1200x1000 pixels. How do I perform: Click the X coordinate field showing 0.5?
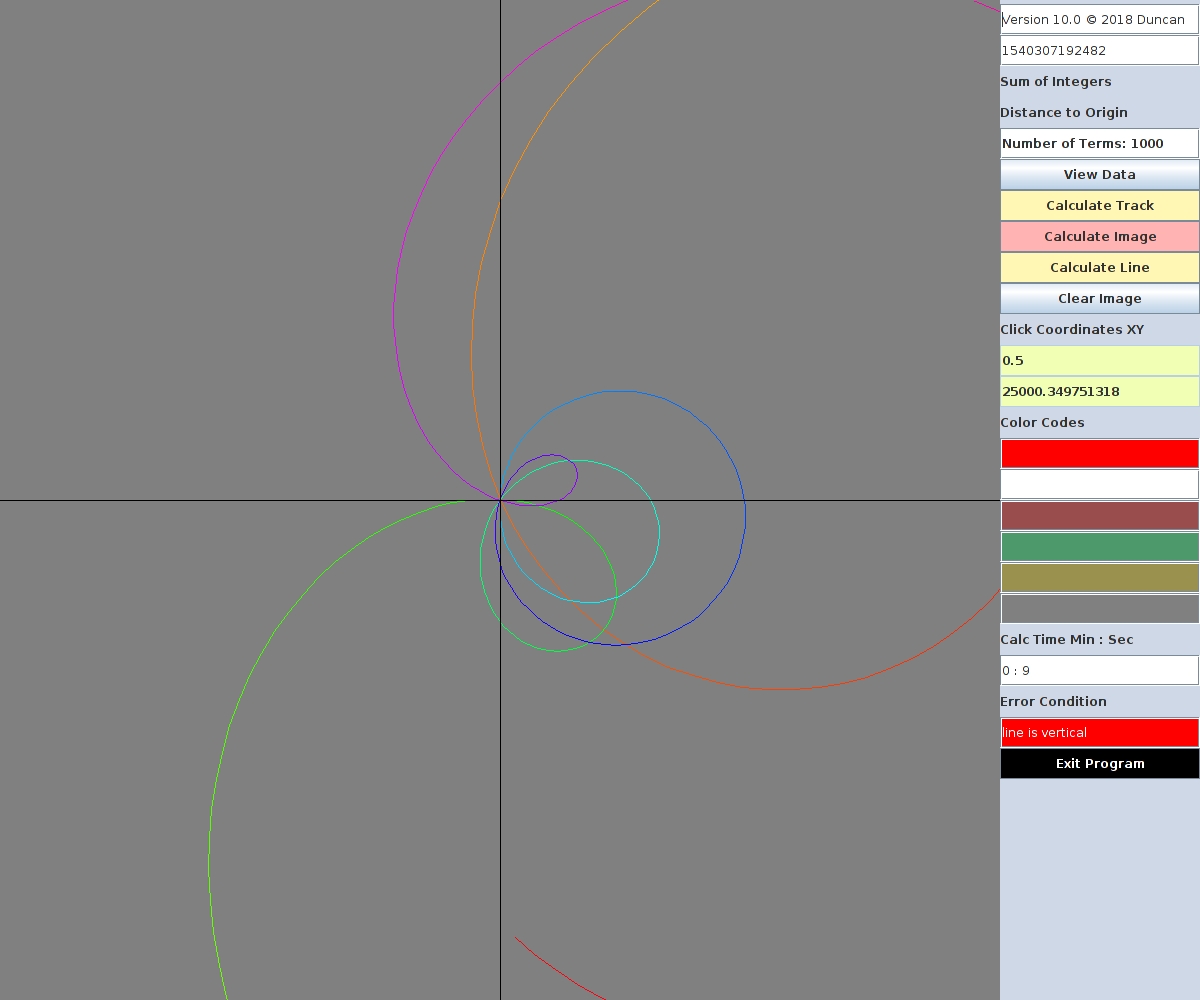(1099, 360)
